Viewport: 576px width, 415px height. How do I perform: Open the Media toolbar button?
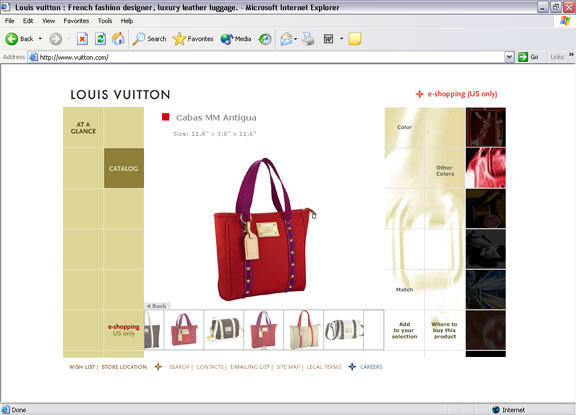[x=236, y=39]
